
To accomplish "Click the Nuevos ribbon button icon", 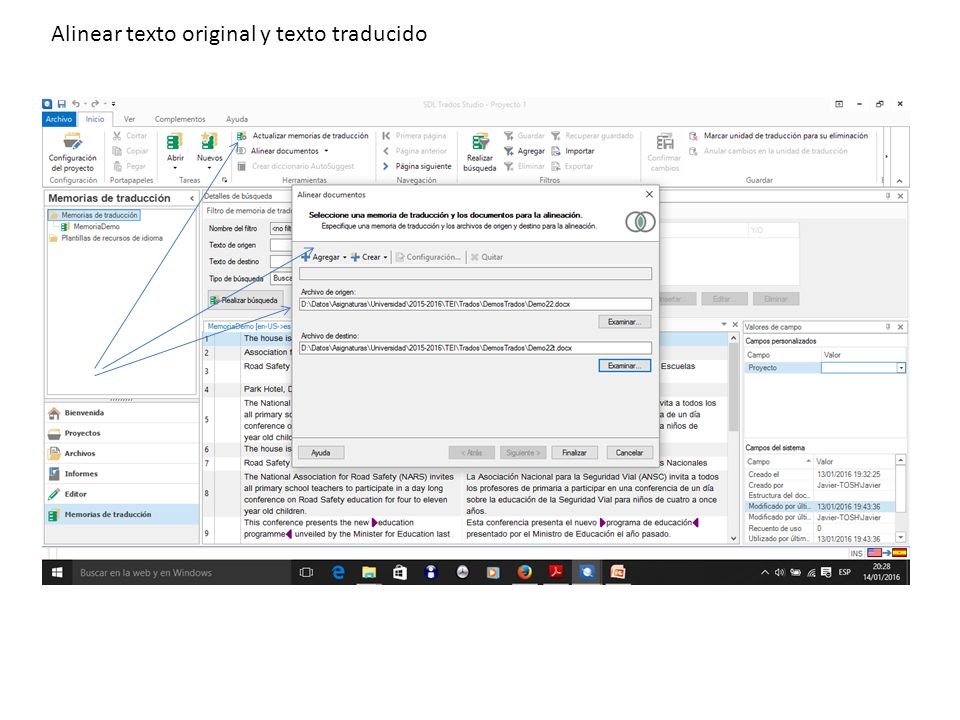I will pos(209,142).
